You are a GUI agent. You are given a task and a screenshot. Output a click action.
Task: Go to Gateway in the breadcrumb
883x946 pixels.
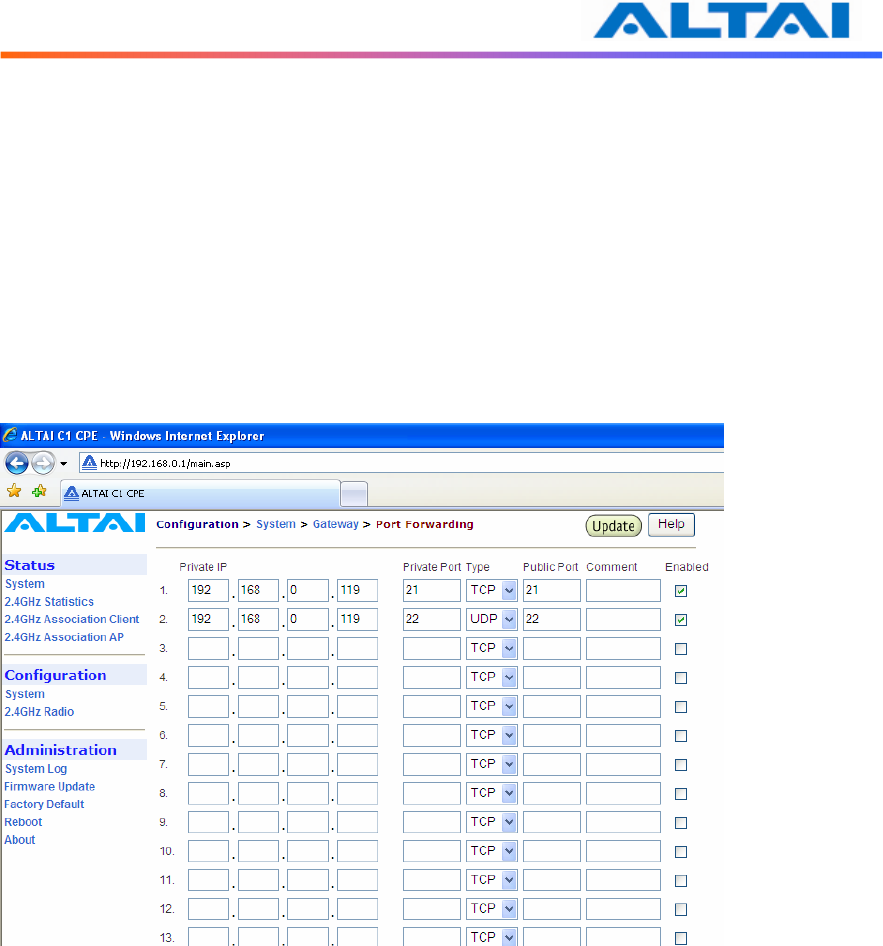tap(335, 524)
